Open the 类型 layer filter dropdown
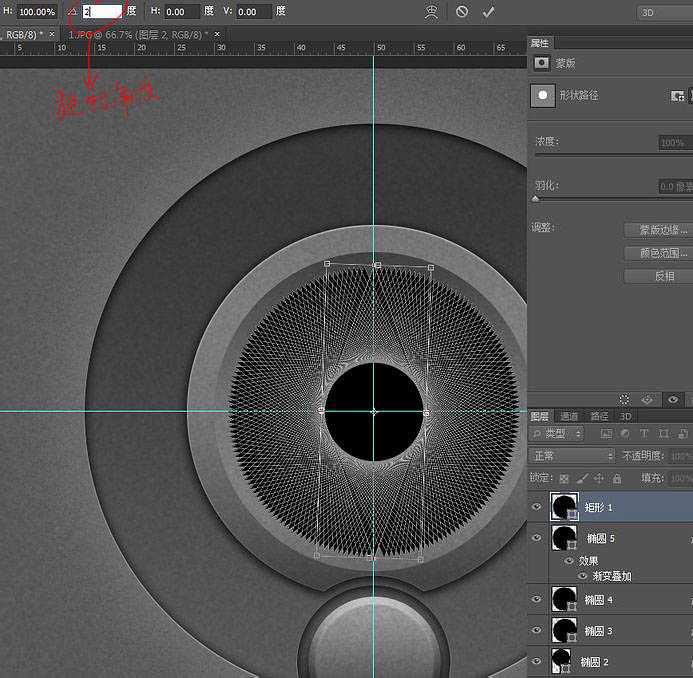Image resolution: width=693 pixels, height=678 pixels. click(x=559, y=434)
